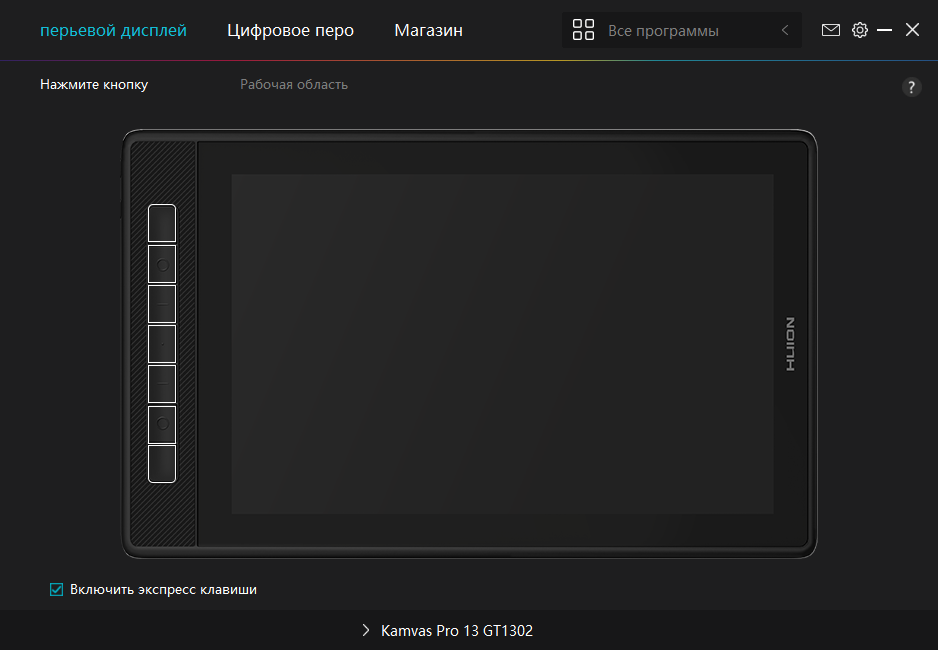Image resolution: width=938 pixels, height=650 pixels.
Task: Select the upper dash express key
Action: point(162,304)
